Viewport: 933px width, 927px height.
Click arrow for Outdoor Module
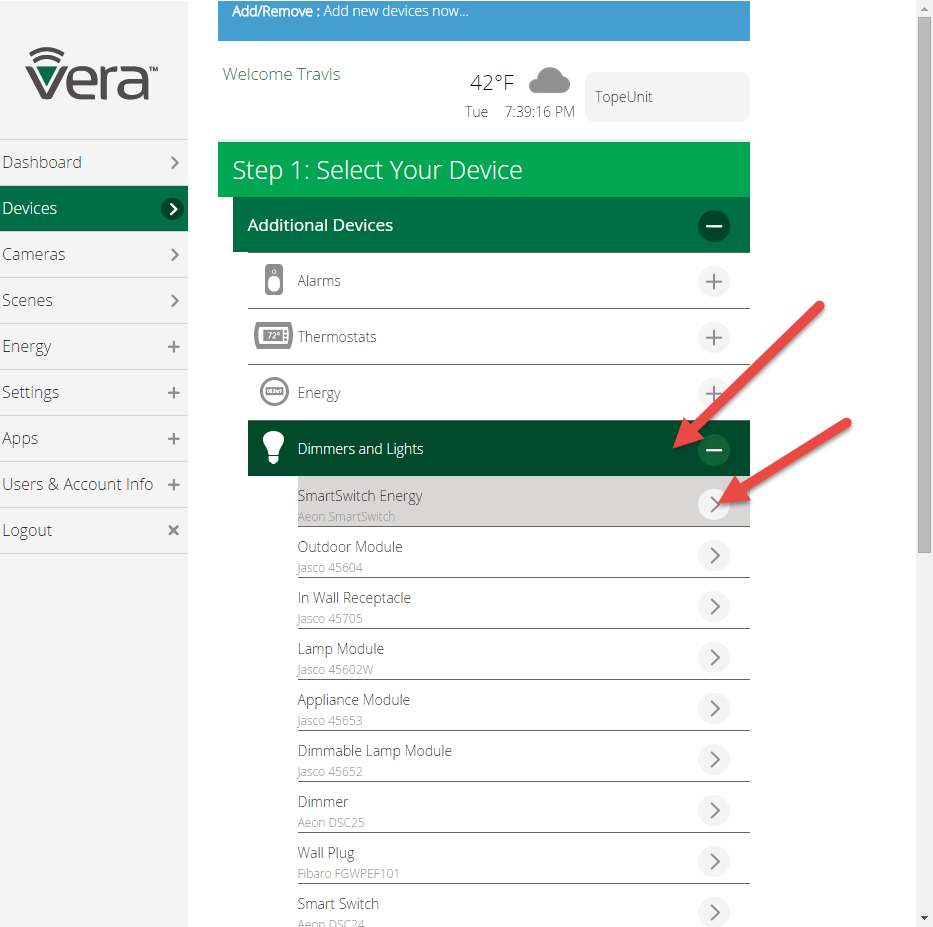click(713, 556)
